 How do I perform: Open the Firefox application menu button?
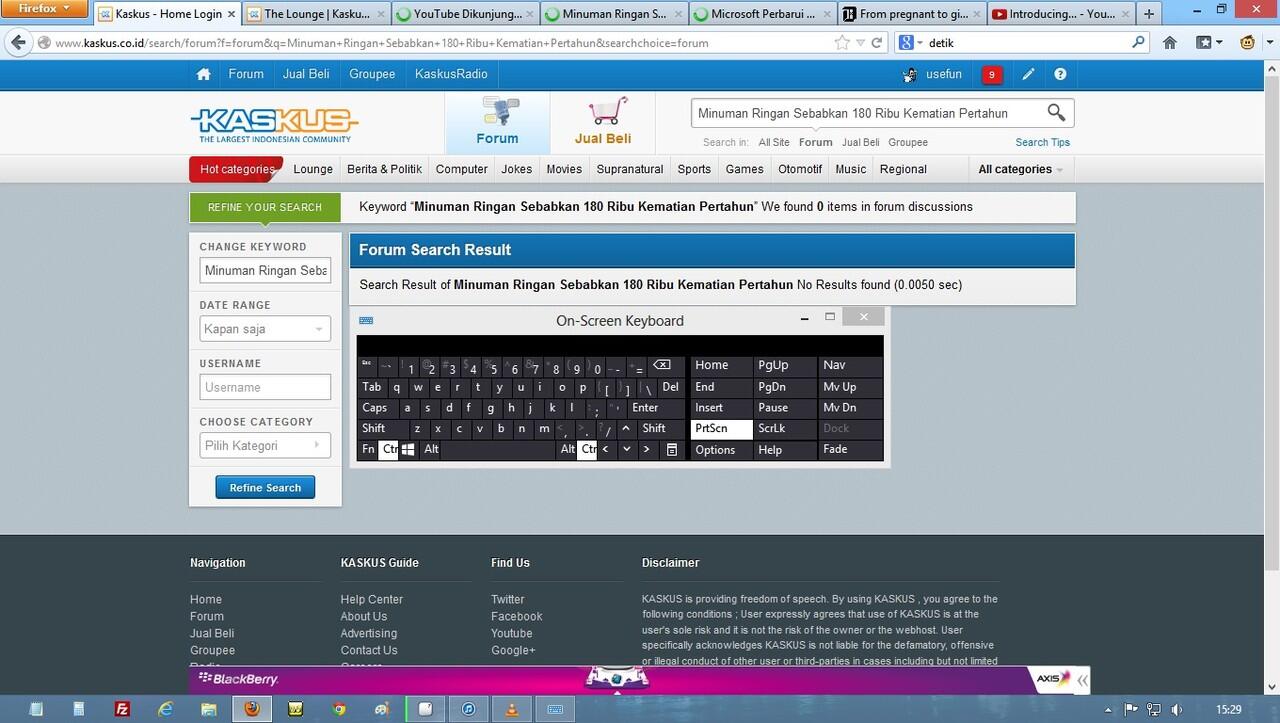click(45, 9)
